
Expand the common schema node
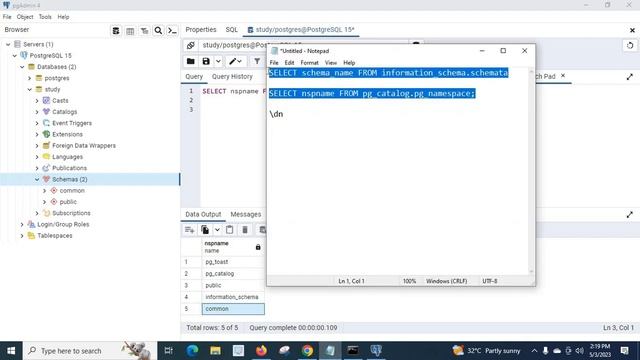(x=44, y=191)
